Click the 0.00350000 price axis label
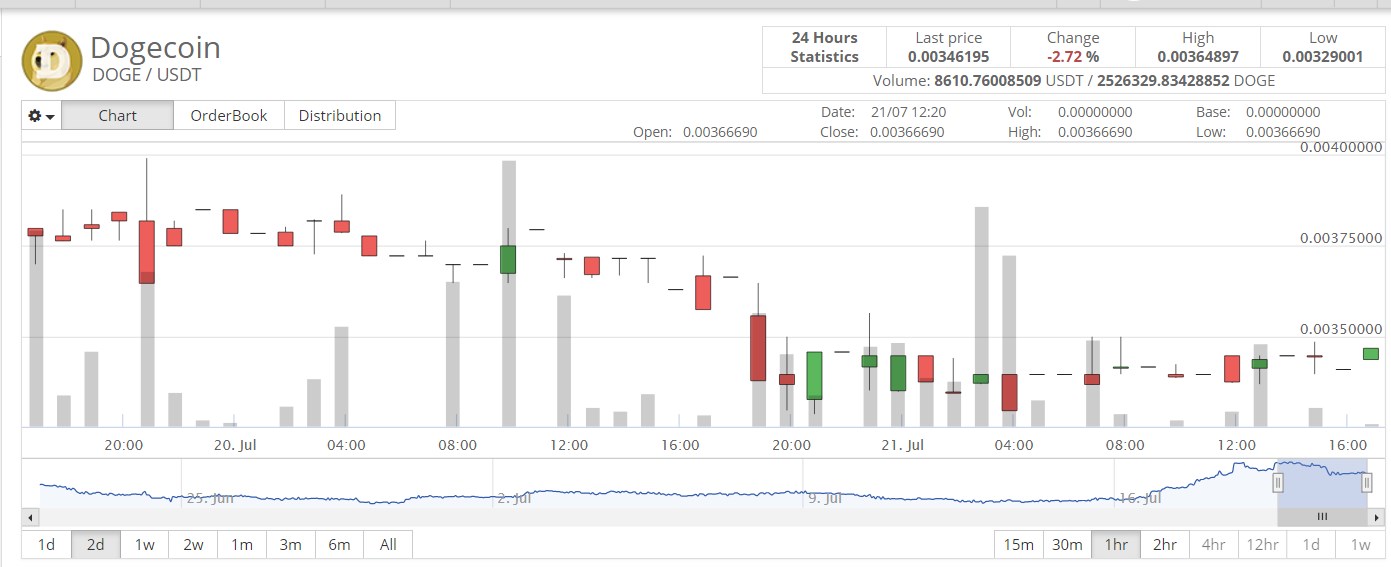1391x567 pixels. click(x=1341, y=329)
